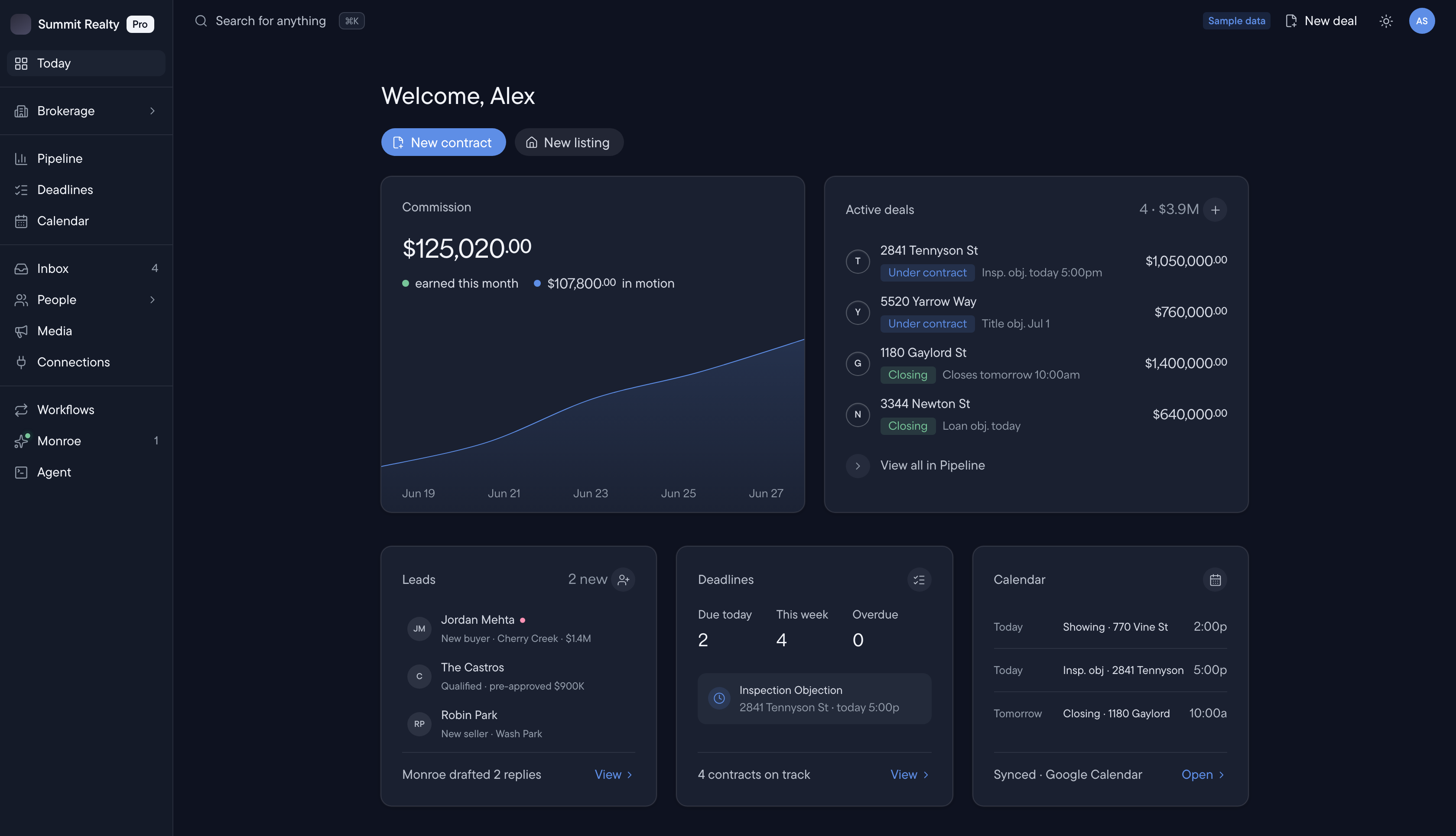Screen dimensions: 1456x836
Task: Click the $640,000 Newton St amount
Action: [1189, 414]
